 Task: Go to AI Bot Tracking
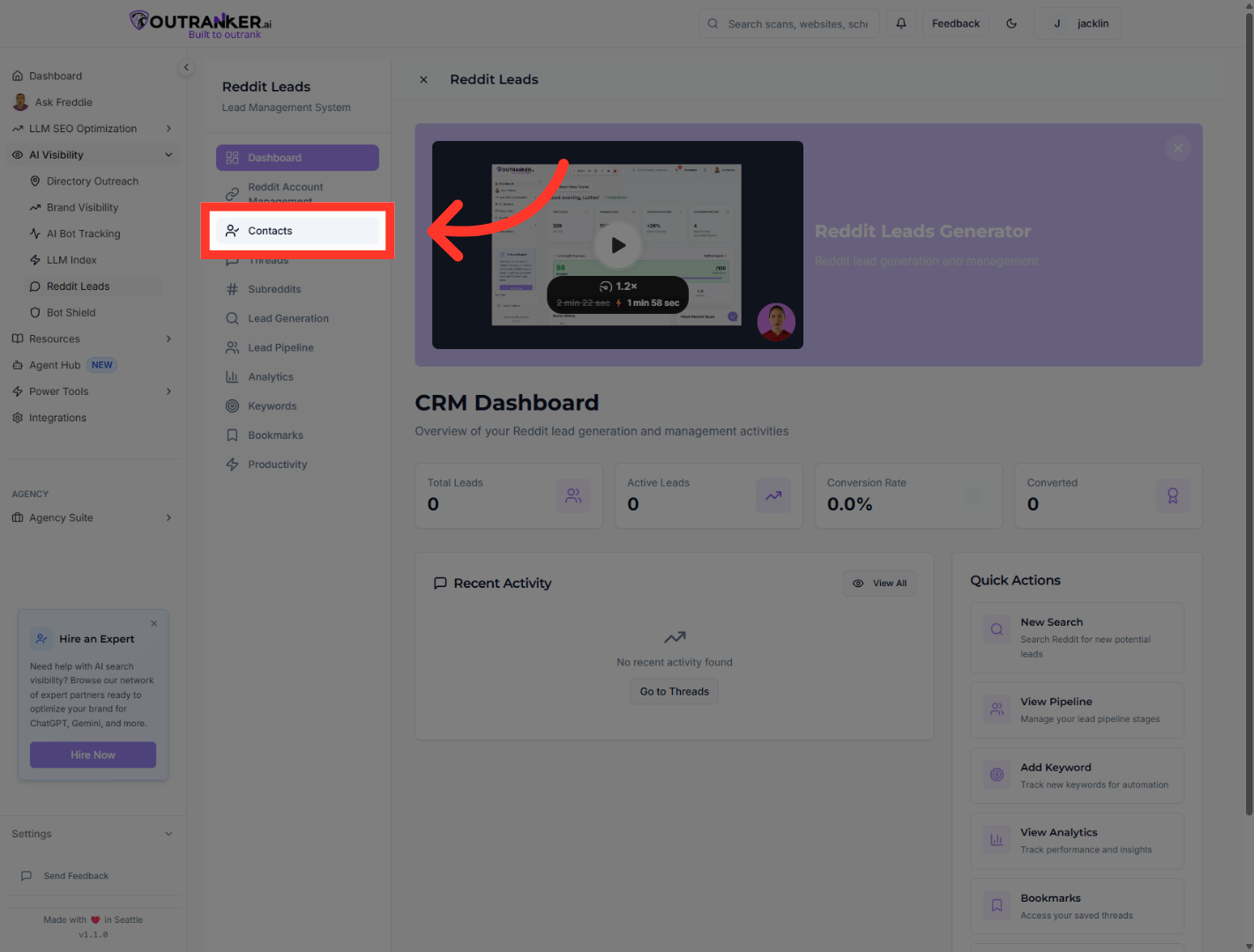pos(83,234)
